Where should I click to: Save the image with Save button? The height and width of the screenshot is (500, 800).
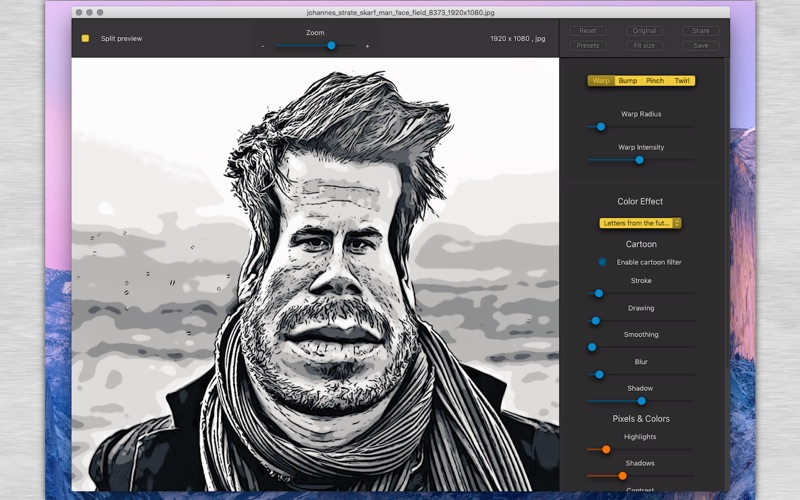(x=700, y=45)
